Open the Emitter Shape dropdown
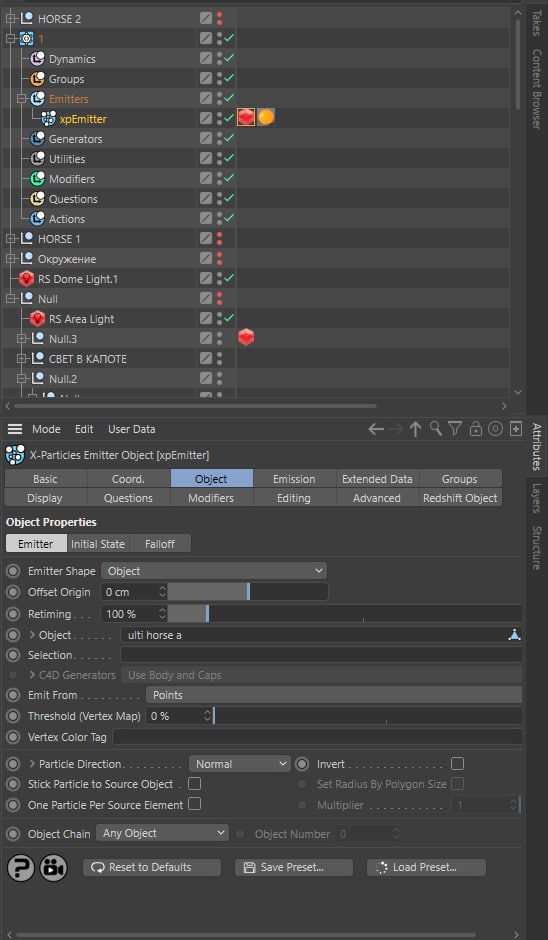Viewport: 548px width, 940px height. pyautogui.click(x=214, y=571)
